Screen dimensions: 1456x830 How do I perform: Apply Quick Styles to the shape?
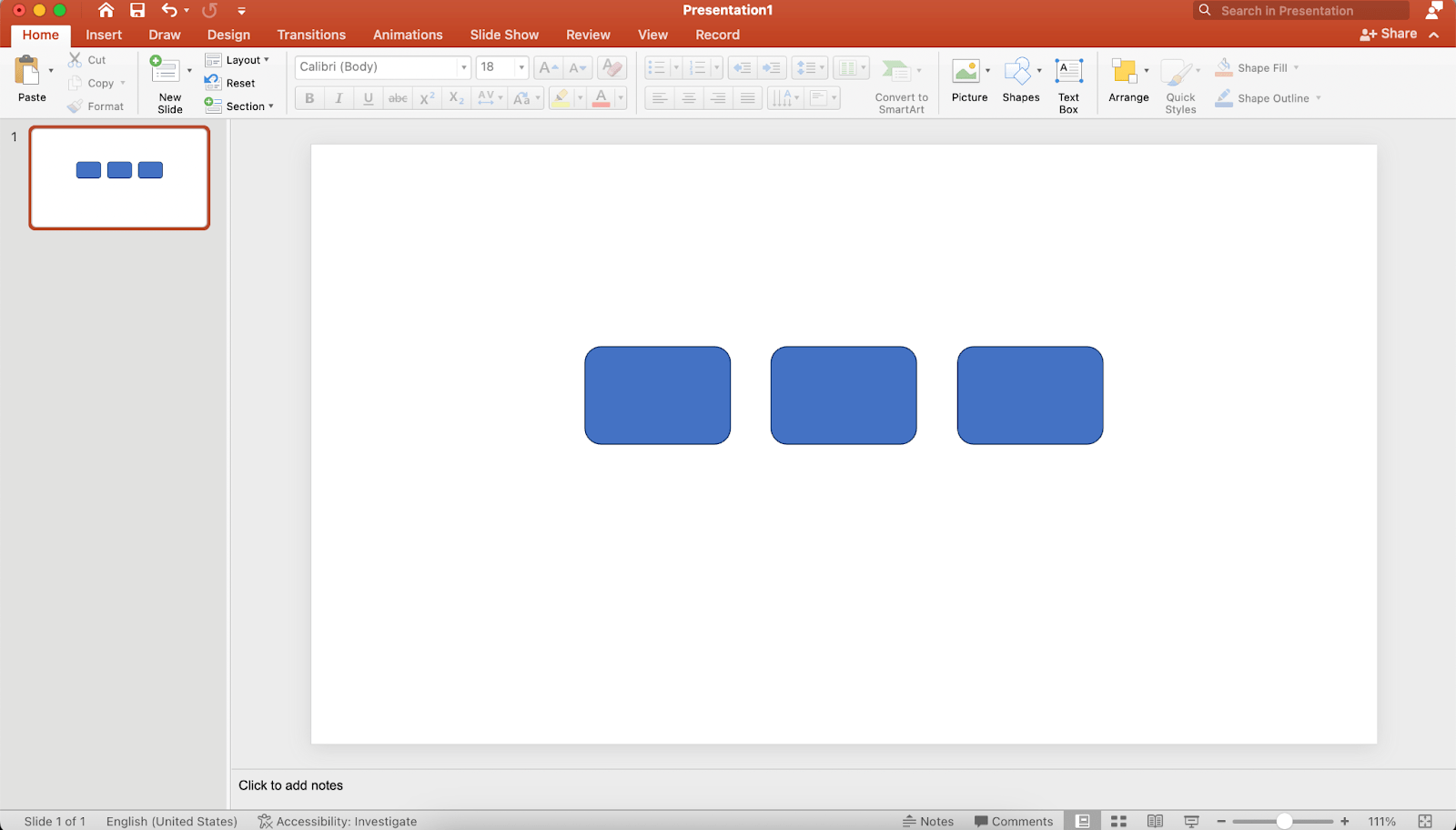(1180, 82)
